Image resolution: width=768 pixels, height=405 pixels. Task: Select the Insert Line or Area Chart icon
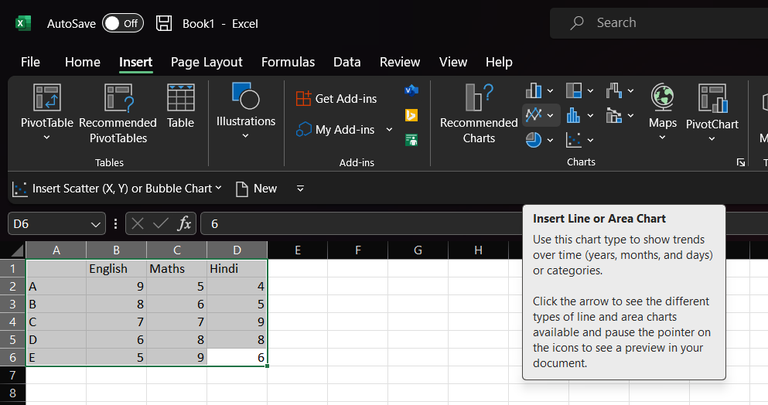coord(534,115)
